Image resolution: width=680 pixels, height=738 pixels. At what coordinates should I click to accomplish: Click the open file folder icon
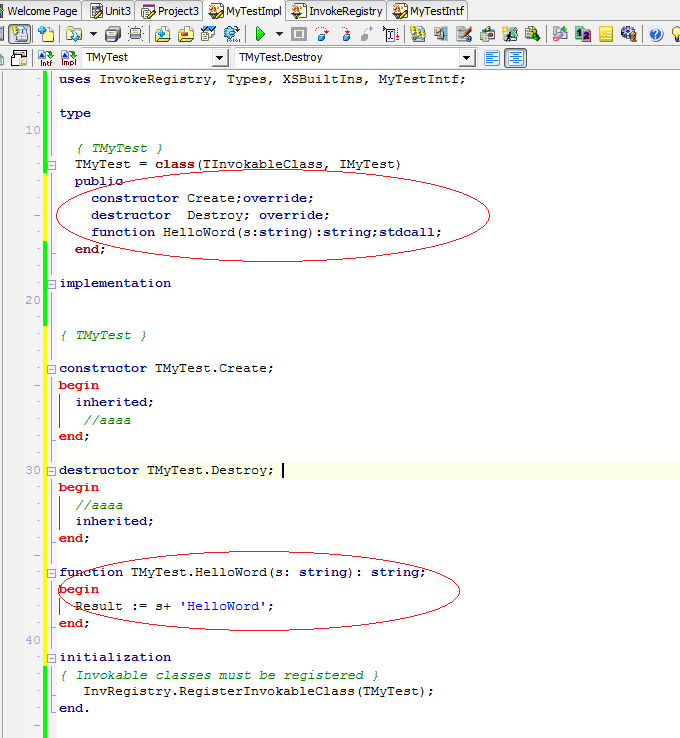[73, 34]
